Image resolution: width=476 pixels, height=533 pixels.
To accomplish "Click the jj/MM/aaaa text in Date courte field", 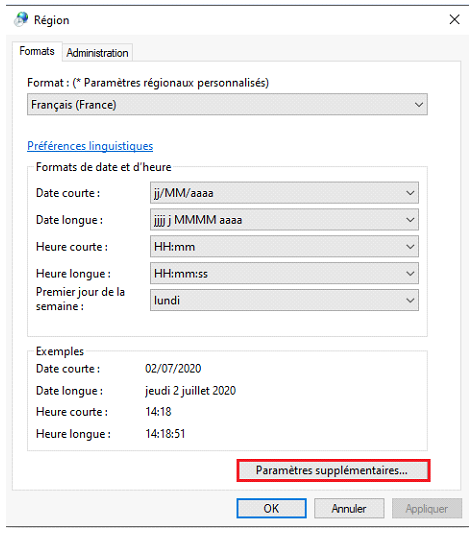I will (184, 193).
